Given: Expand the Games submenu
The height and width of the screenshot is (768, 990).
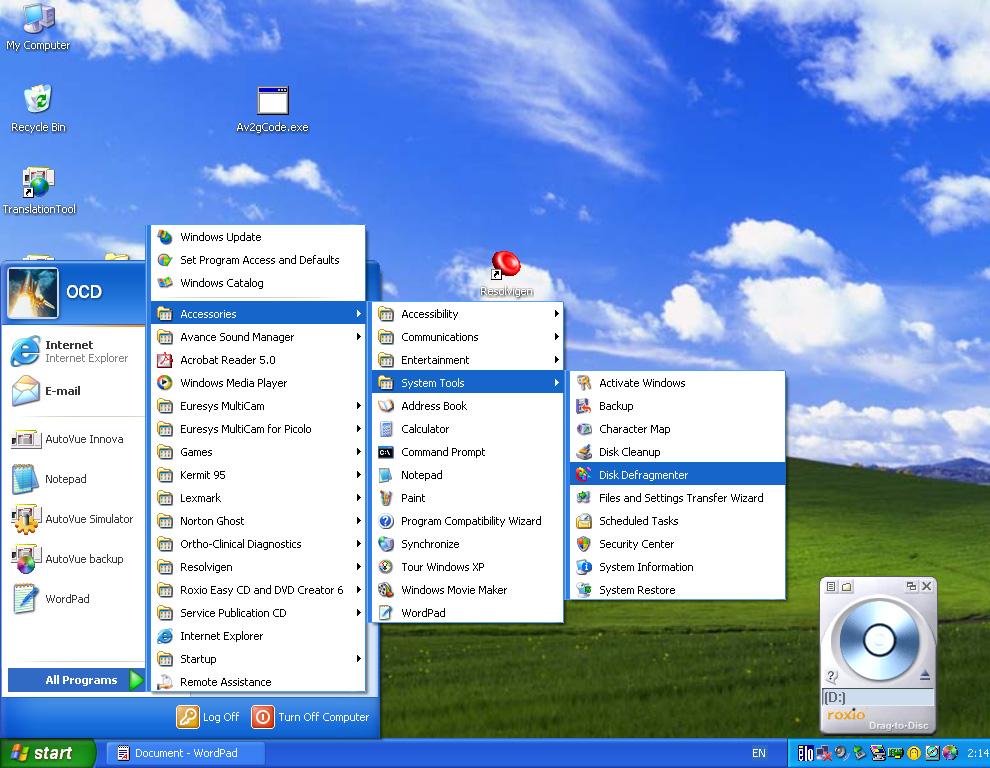Looking at the screenshot, I should 259,452.
